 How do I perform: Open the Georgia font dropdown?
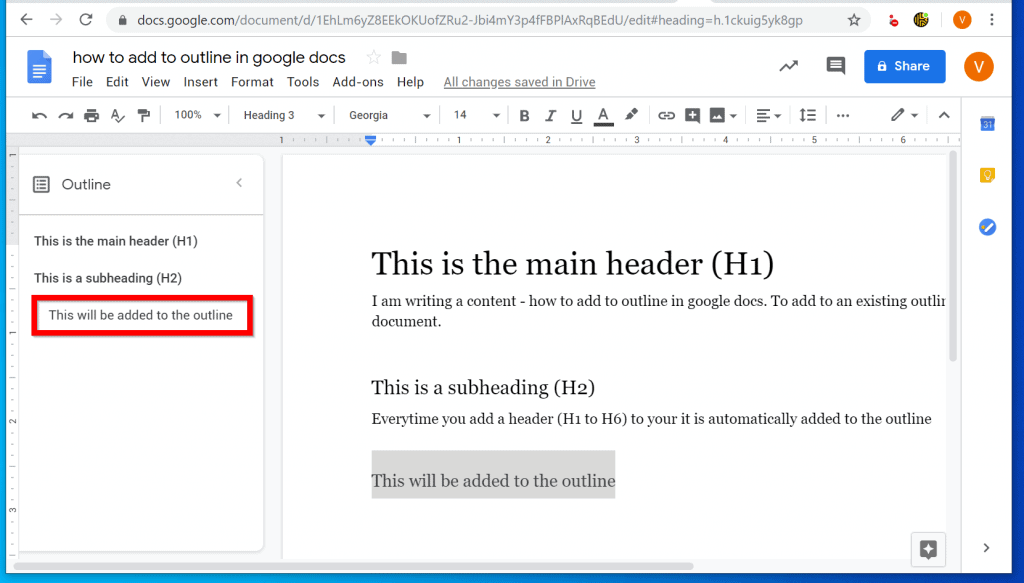click(389, 116)
